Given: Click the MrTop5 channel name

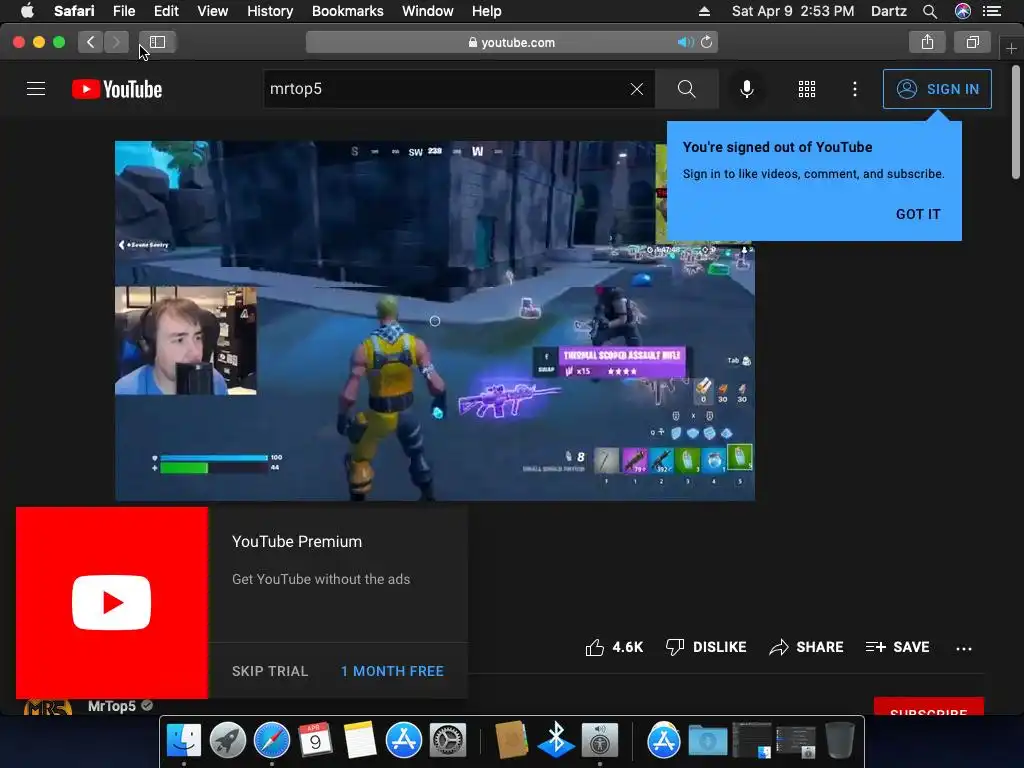Looking at the screenshot, I should pyautogui.click(x=112, y=706).
